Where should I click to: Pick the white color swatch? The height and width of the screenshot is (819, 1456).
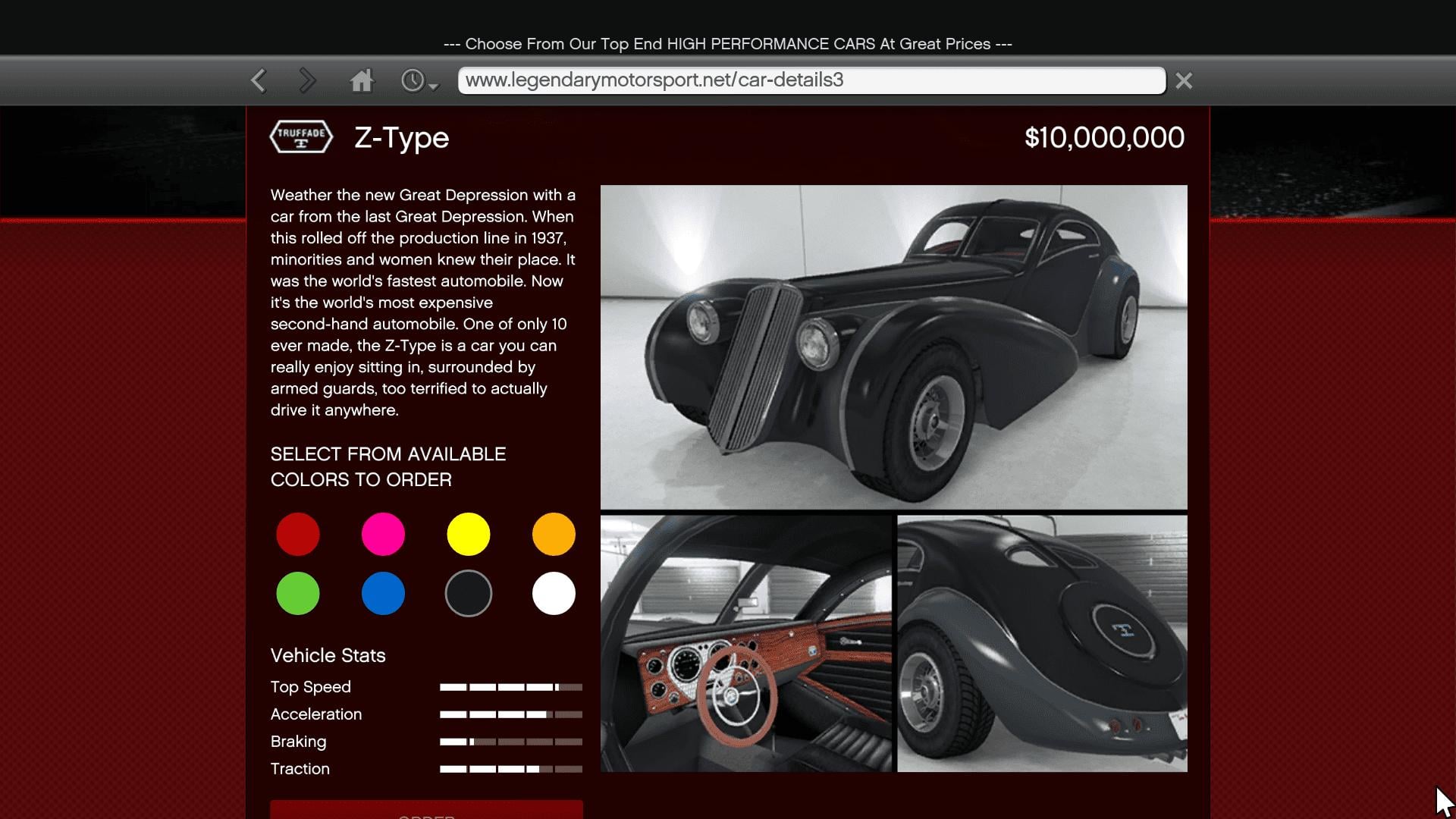click(x=553, y=594)
